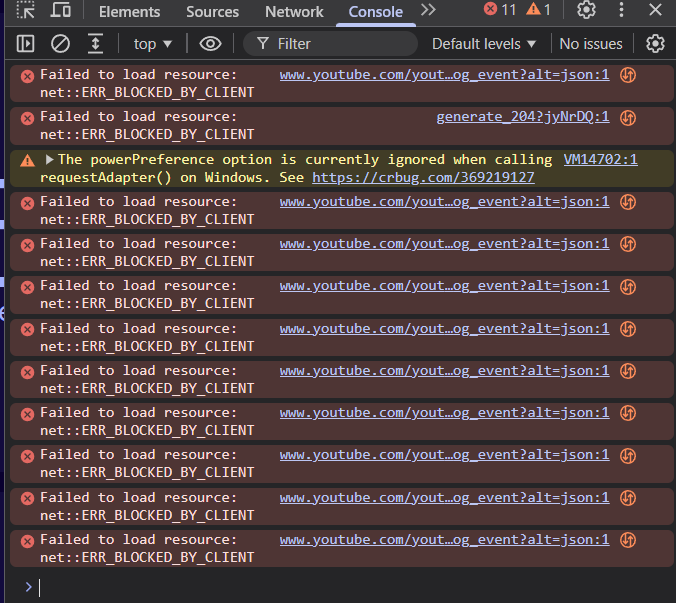
Task: Toggle the device toolbar icon
Action: pos(60,10)
